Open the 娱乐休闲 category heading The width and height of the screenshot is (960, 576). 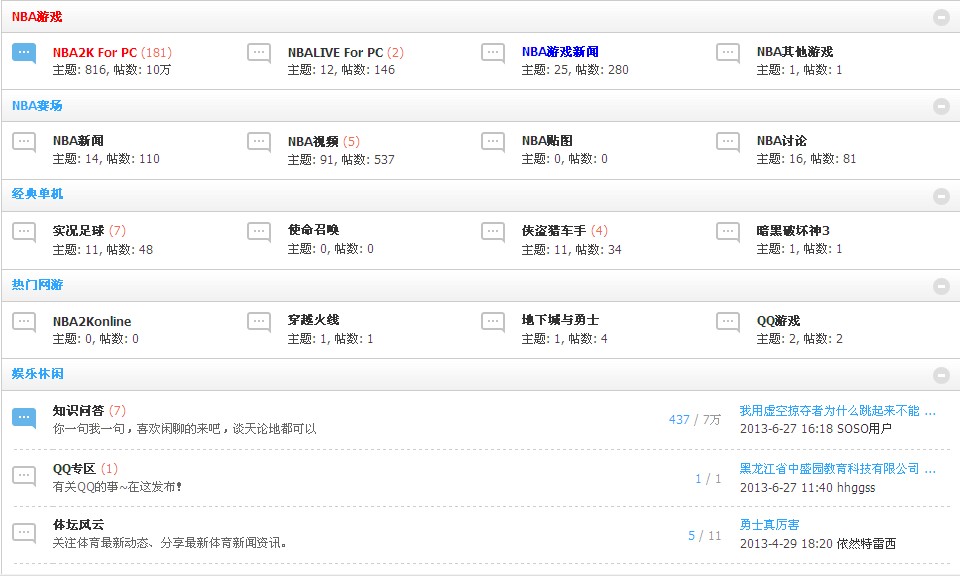tap(37, 373)
